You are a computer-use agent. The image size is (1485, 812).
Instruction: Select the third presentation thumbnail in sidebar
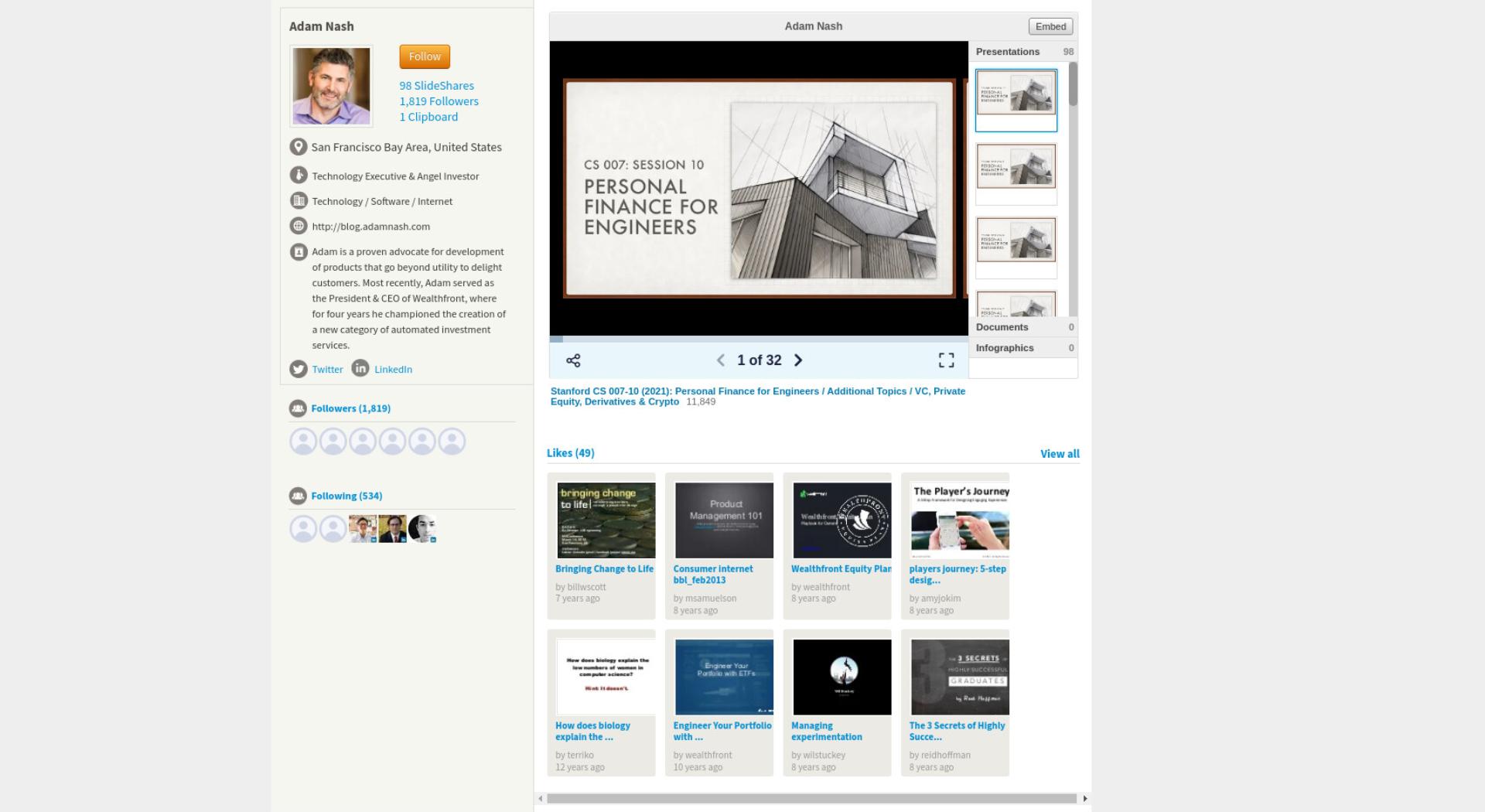pyautogui.click(x=1016, y=247)
